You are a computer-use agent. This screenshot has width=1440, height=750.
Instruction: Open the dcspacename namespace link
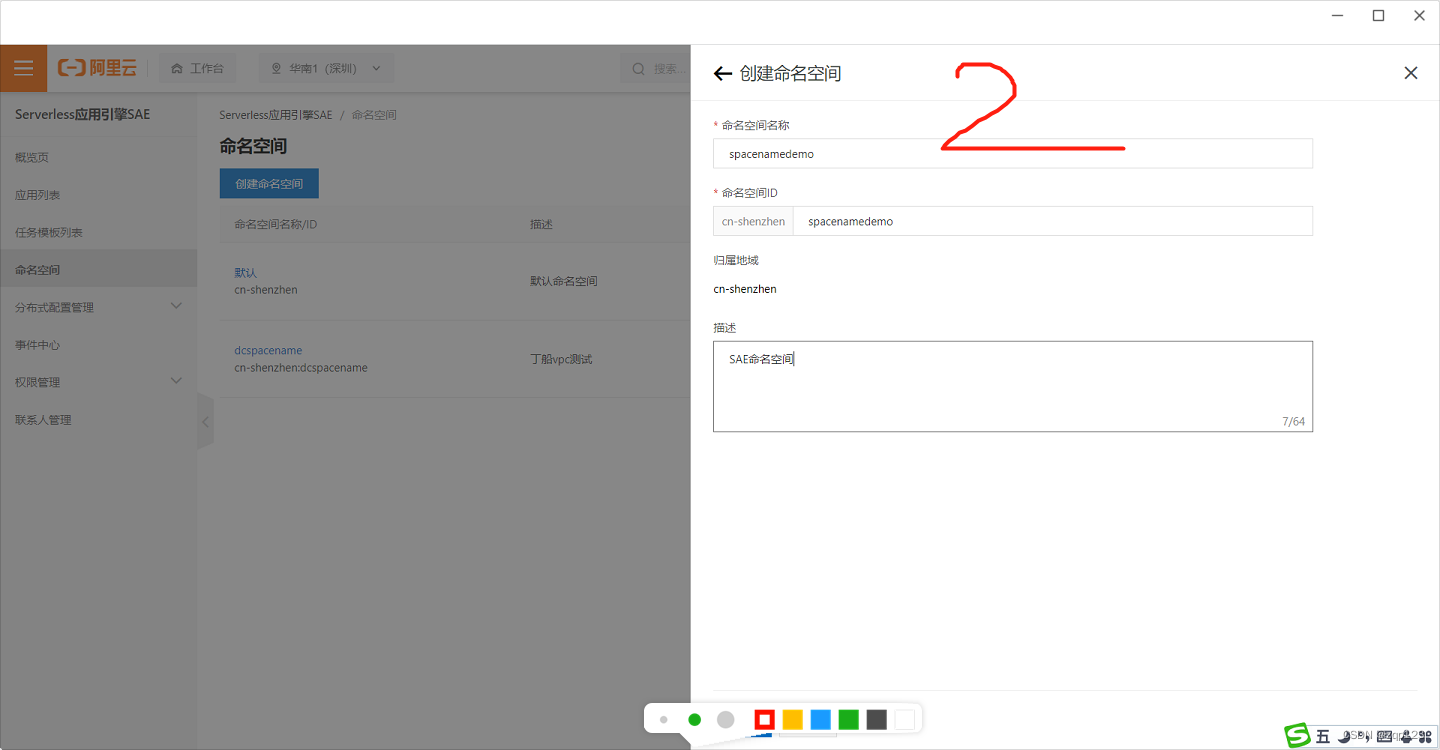click(268, 350)
